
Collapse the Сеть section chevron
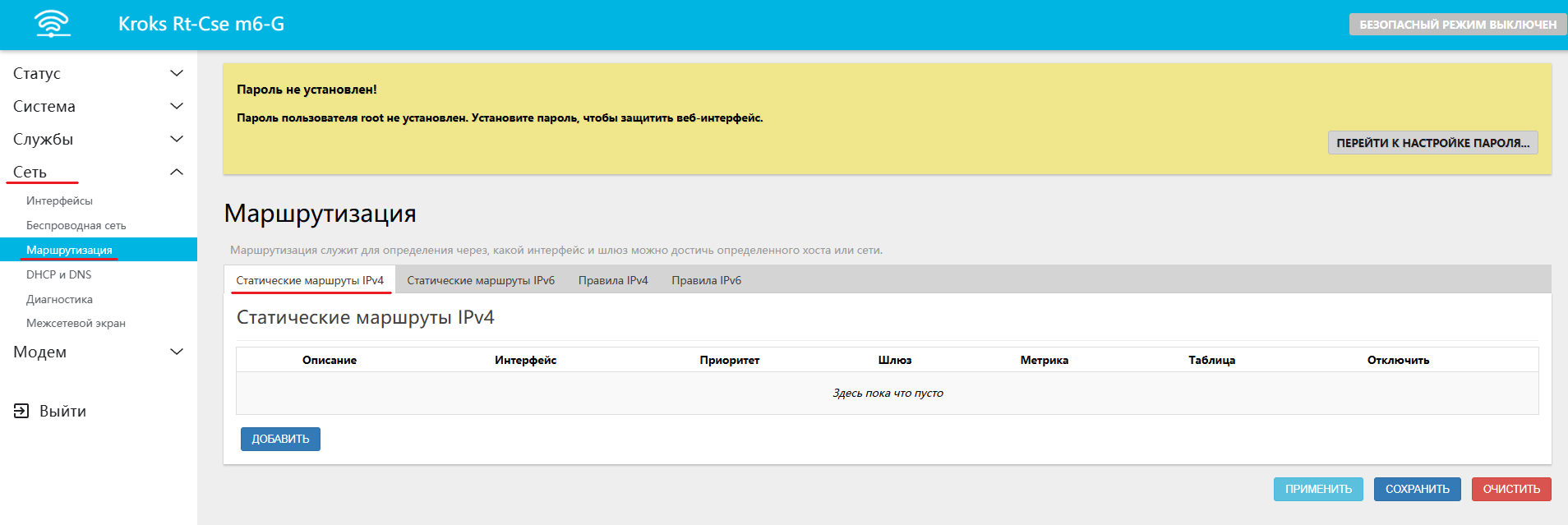coord(176,172)
